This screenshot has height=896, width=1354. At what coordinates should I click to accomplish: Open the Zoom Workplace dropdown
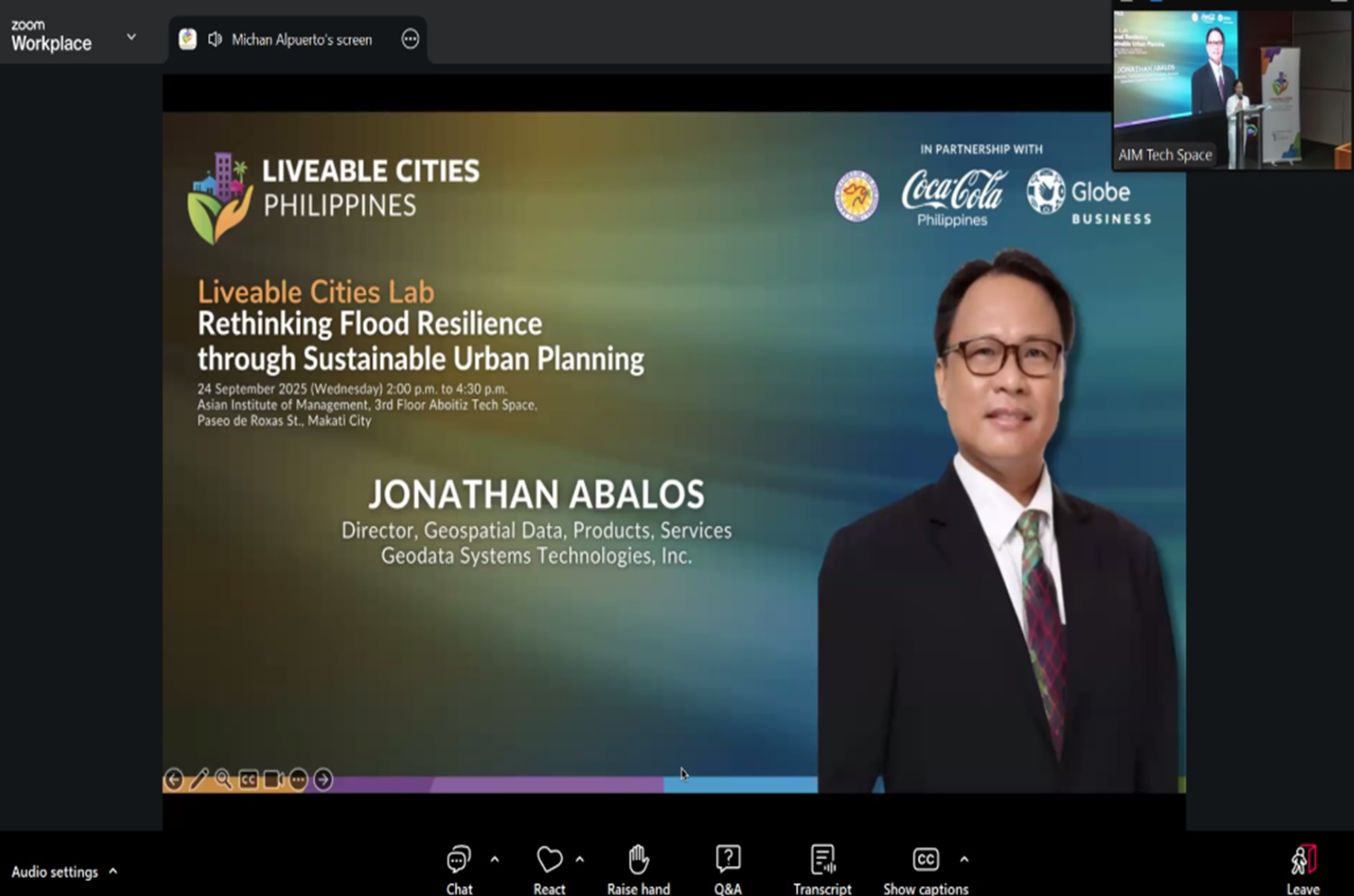pos(131,37)
